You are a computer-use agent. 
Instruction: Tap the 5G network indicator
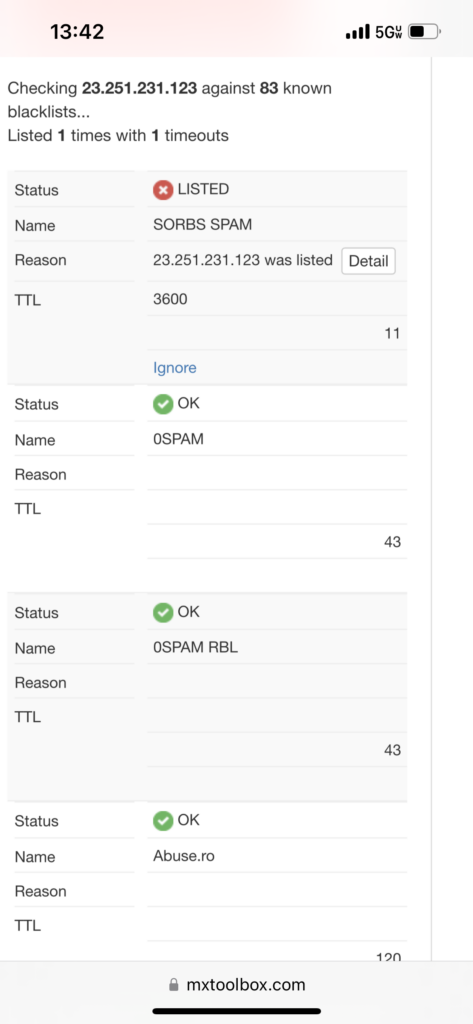(x=388, y=31)
